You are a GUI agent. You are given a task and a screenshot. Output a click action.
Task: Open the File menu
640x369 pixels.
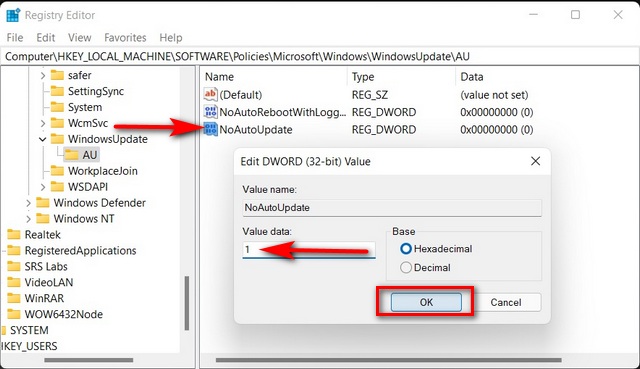(x=15, y=38)
